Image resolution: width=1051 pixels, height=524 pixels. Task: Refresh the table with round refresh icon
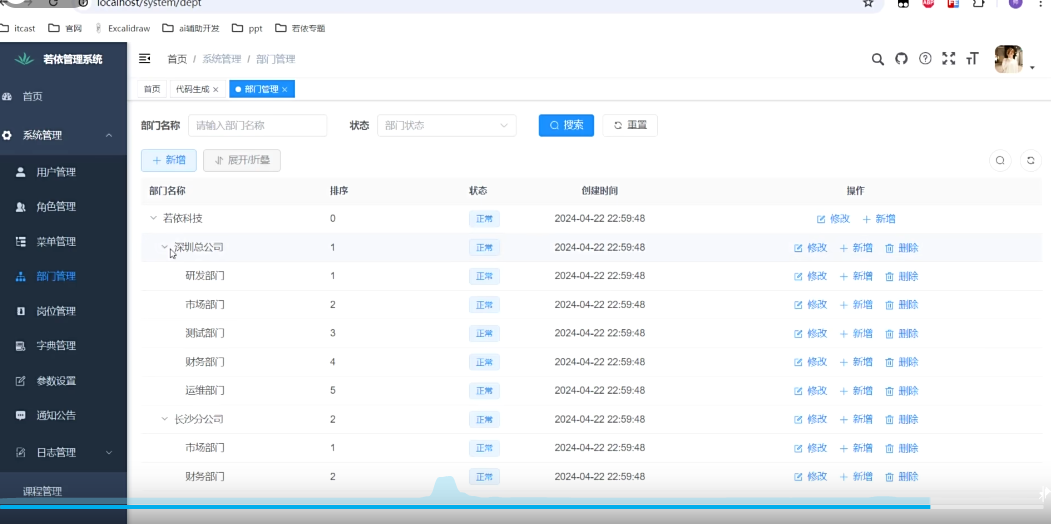pyautogui.click(x=1031, y=160)
